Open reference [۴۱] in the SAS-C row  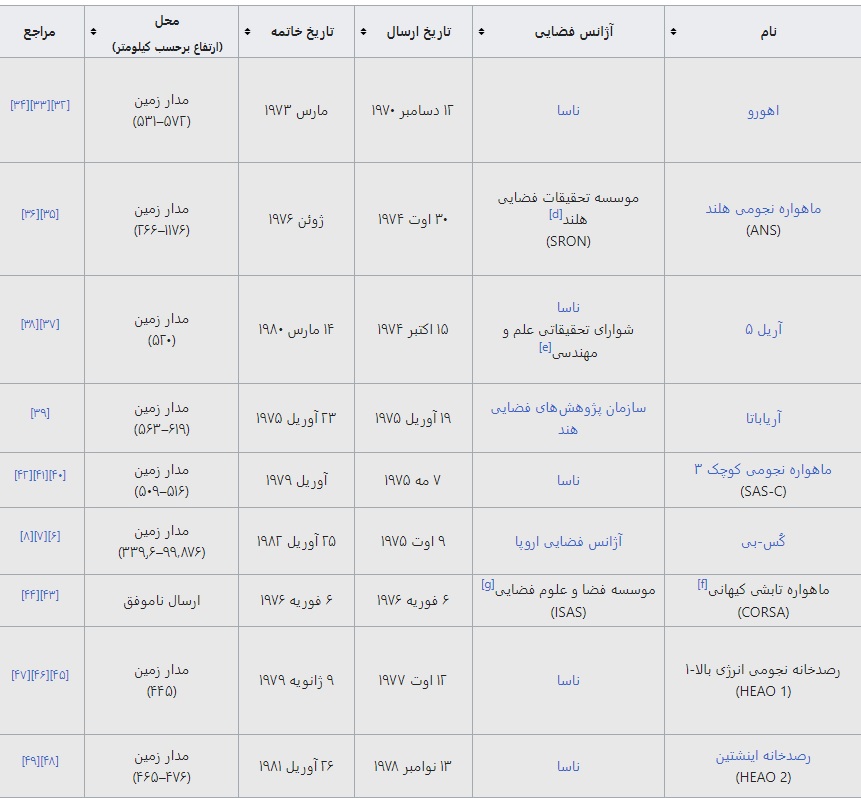(x=40, y=475)
